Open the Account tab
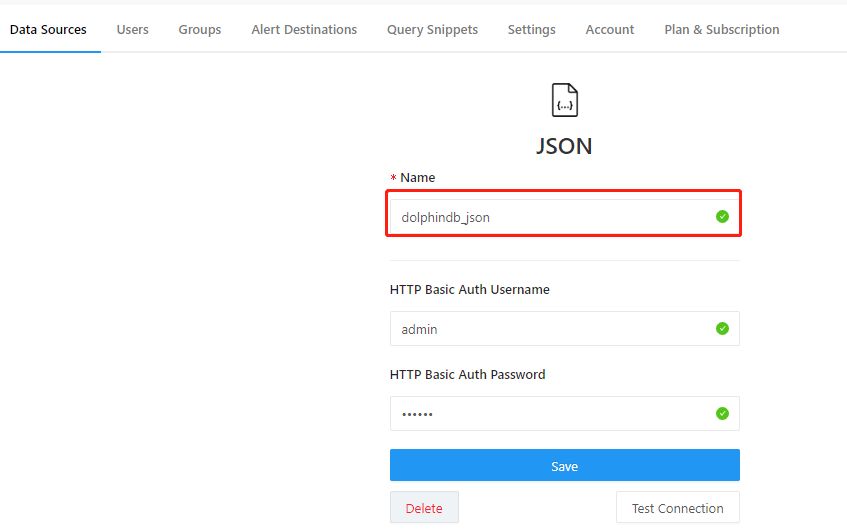The width and height of the screenshot is (847, 532). coord(610,29)
